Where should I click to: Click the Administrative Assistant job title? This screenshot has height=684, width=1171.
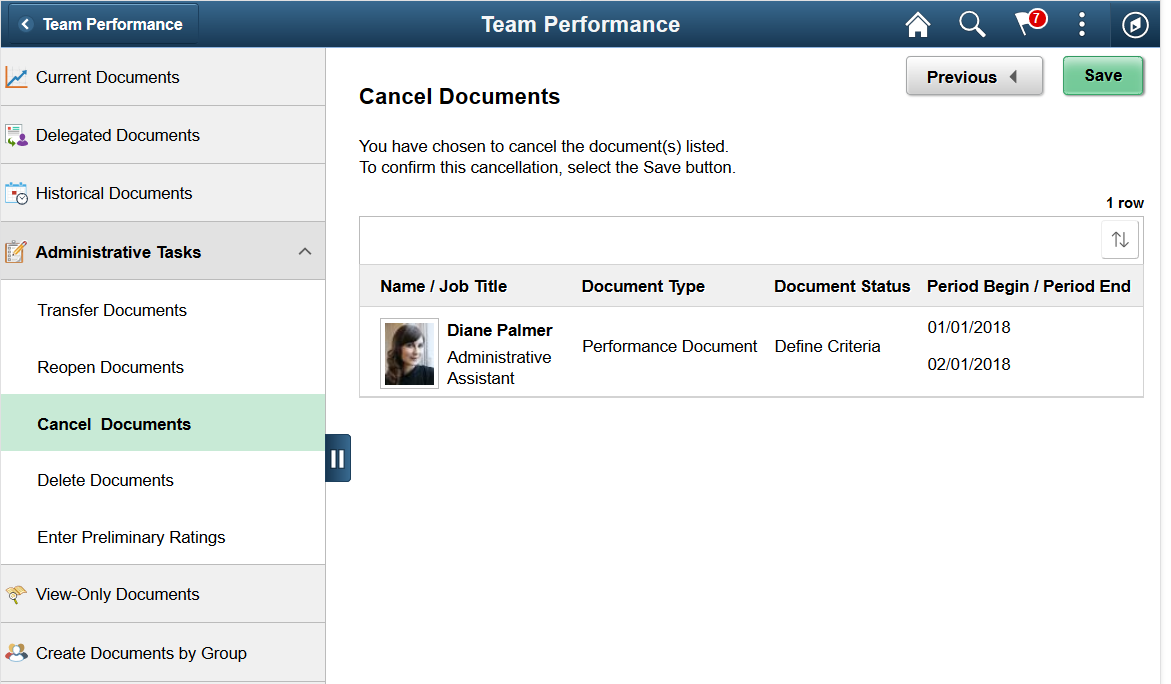[499, 367]
